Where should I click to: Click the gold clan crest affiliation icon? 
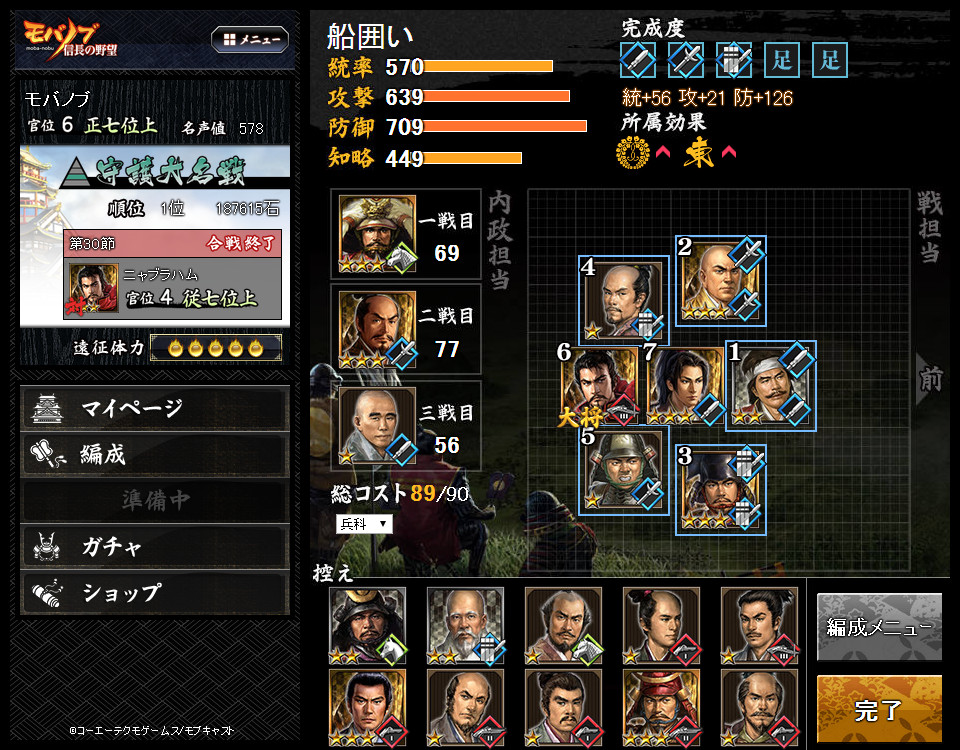[x=633, y=152]
